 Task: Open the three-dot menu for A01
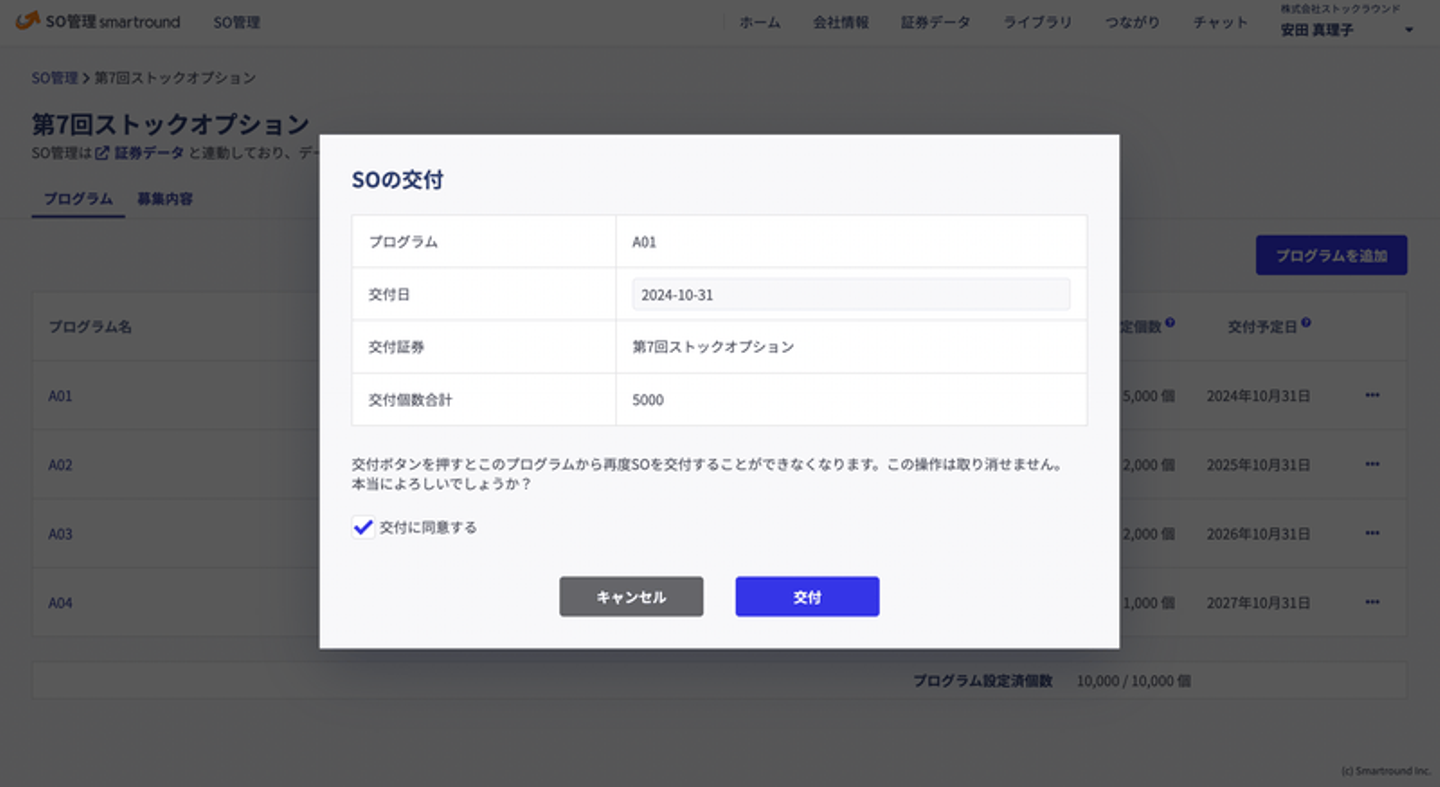(x=1372, y=395)
